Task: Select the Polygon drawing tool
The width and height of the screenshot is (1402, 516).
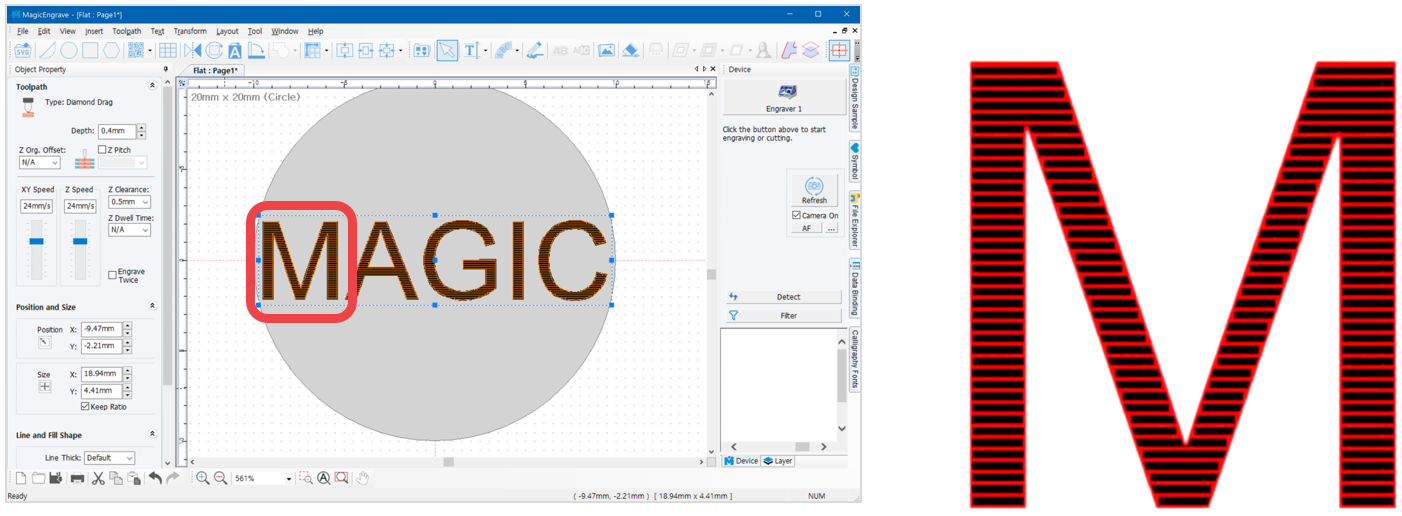Action: point(112,50)
